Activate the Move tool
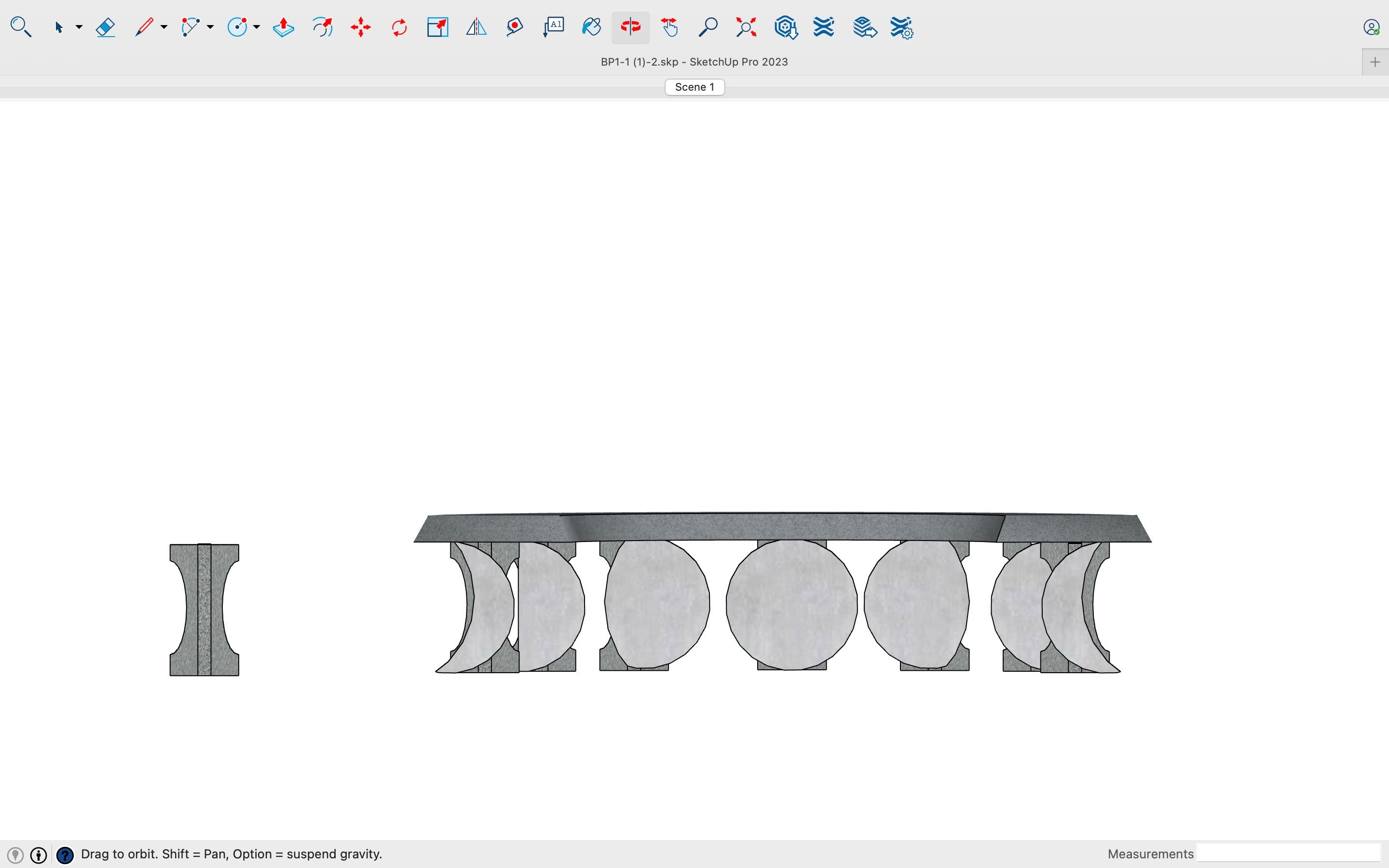 (360, 27)
